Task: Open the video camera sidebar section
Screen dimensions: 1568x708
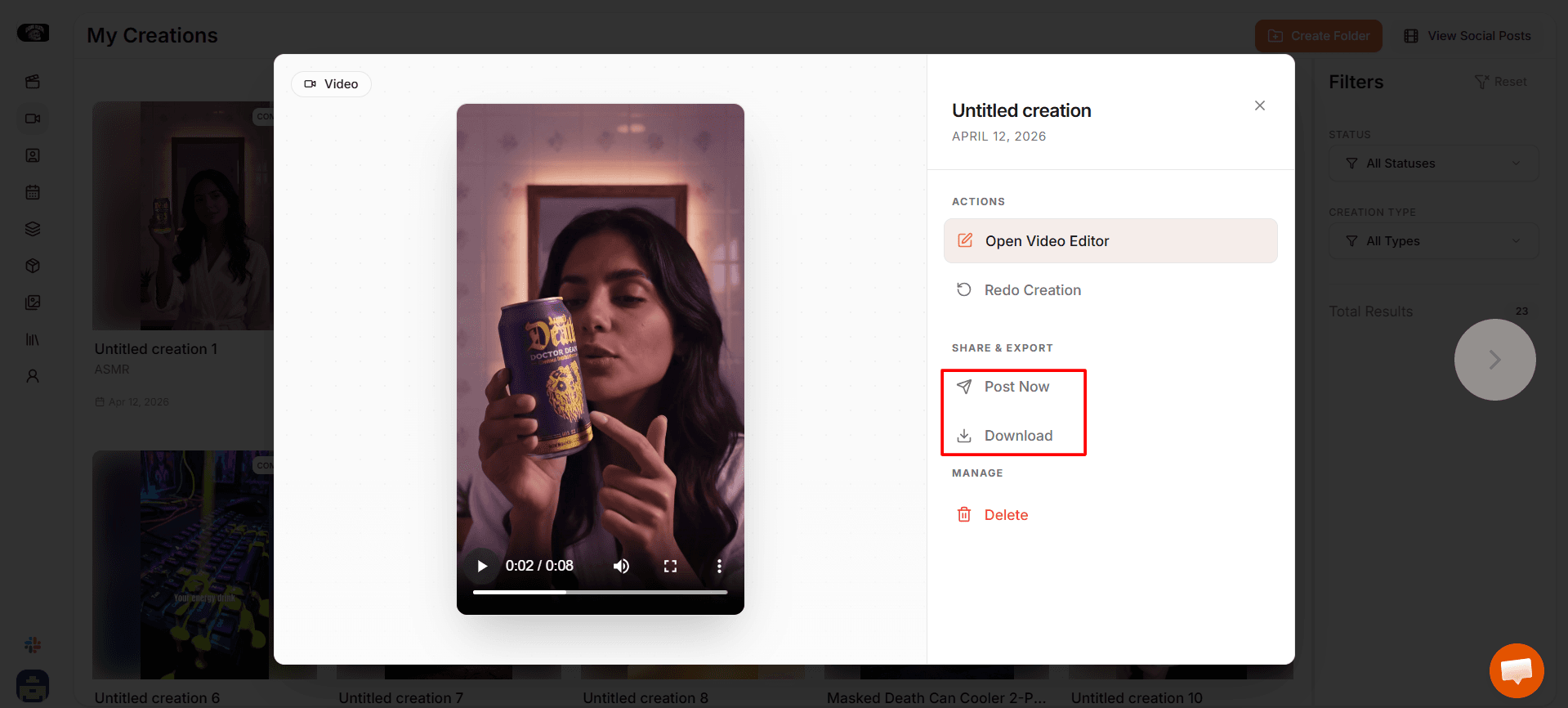Action: (33, 119)
